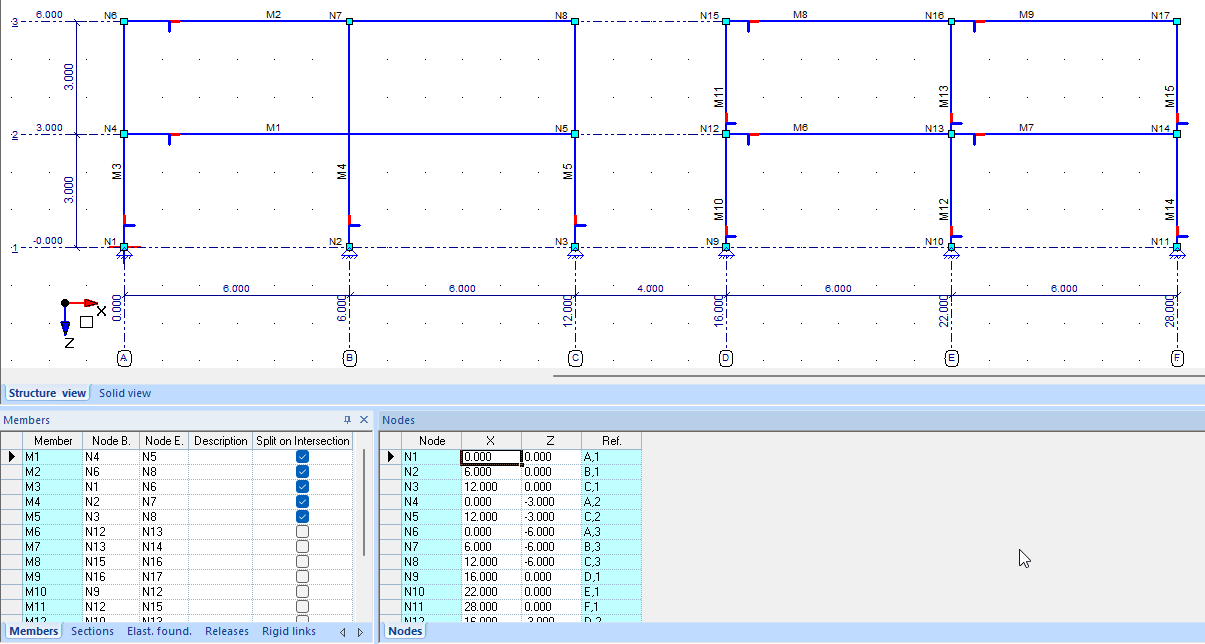Enable Split on Intersection for member M6

302,531
